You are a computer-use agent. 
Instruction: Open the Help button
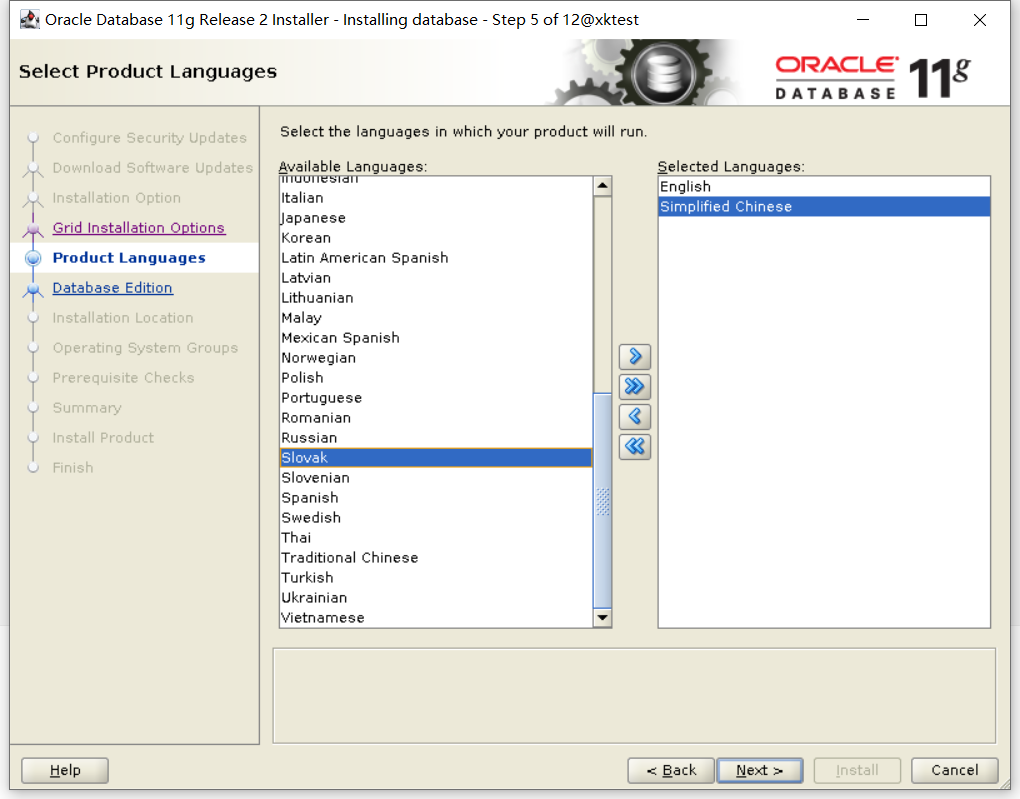[65, 770]
